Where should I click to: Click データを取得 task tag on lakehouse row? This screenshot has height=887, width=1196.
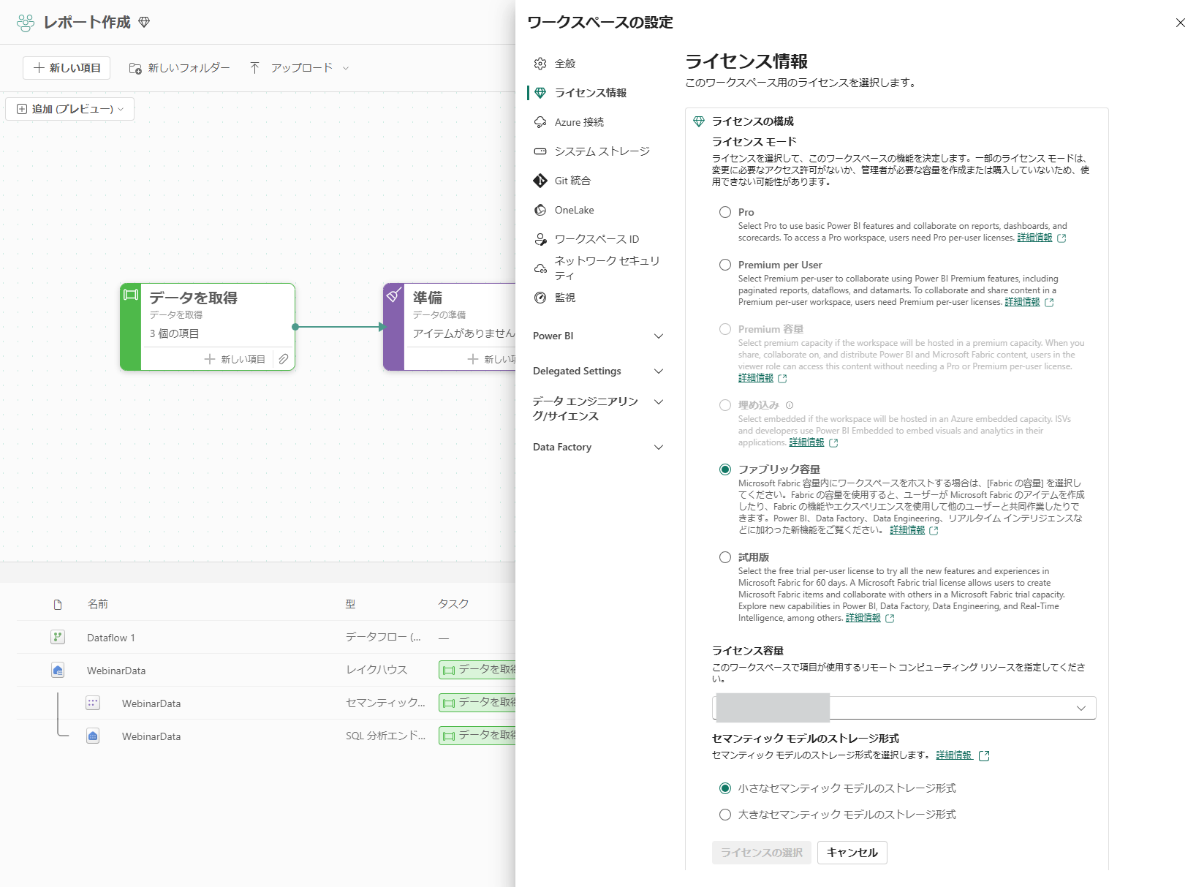(x=477, y=670)
